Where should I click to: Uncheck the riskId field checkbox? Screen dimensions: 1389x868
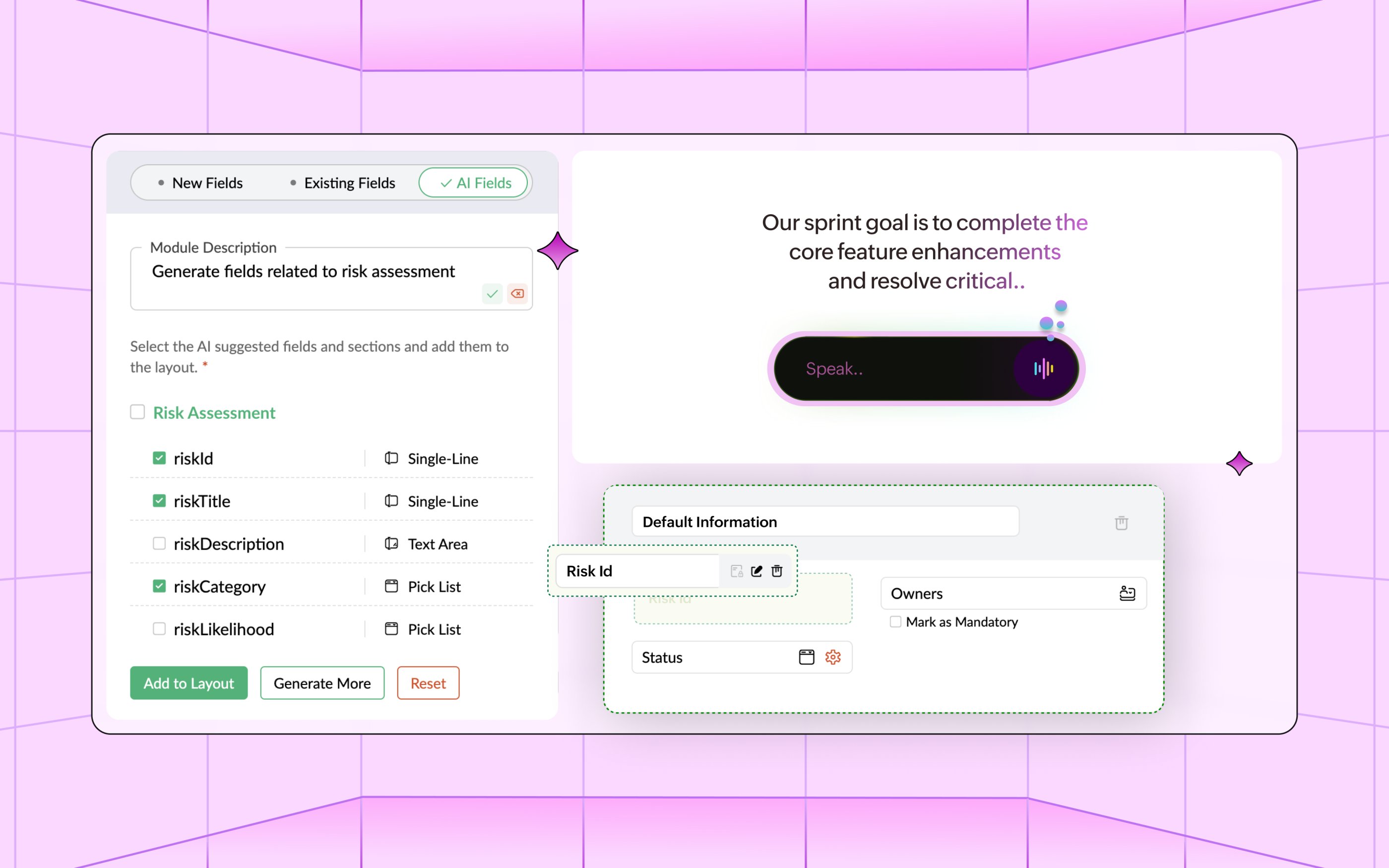(x=159, y=458)
